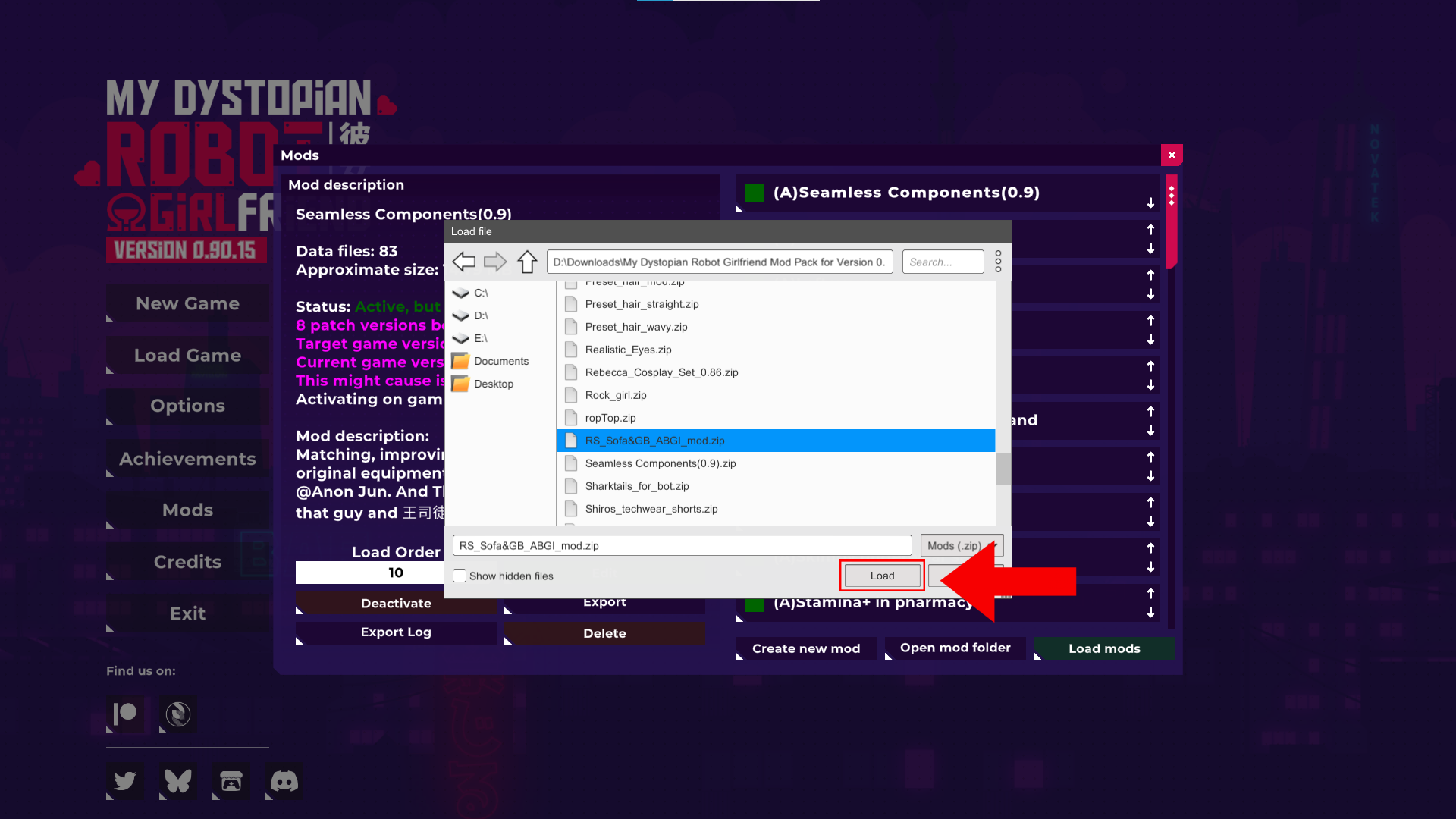The height and width of the screenshot is (819, 1456).
Task: Toggle green box for Stamina+ in pharmacy
Action: point(754,604)
